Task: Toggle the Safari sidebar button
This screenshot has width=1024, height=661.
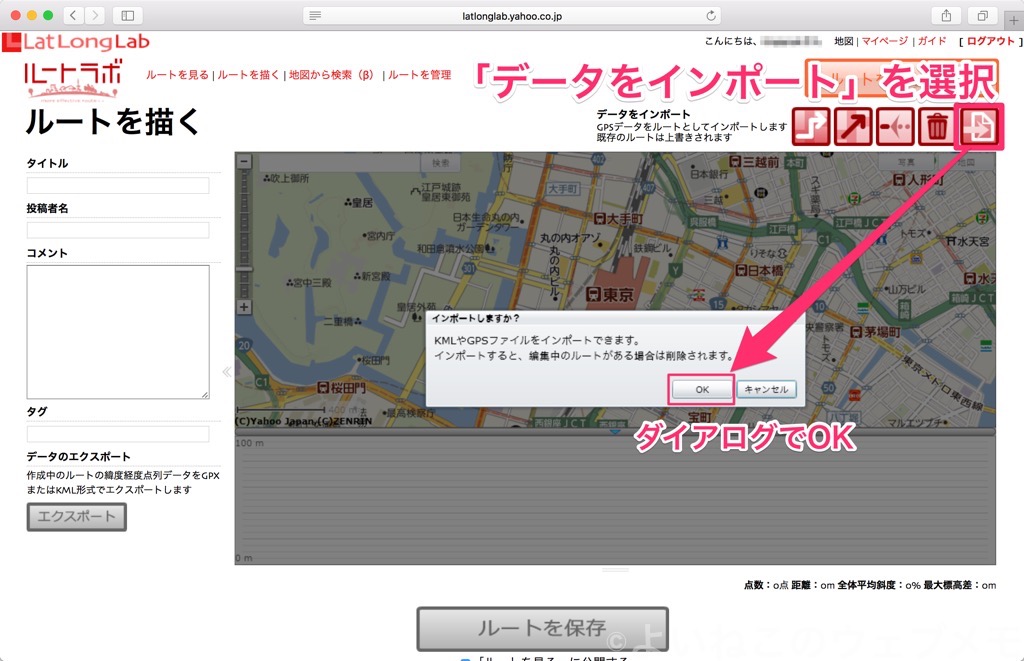Action: (127, 15)
